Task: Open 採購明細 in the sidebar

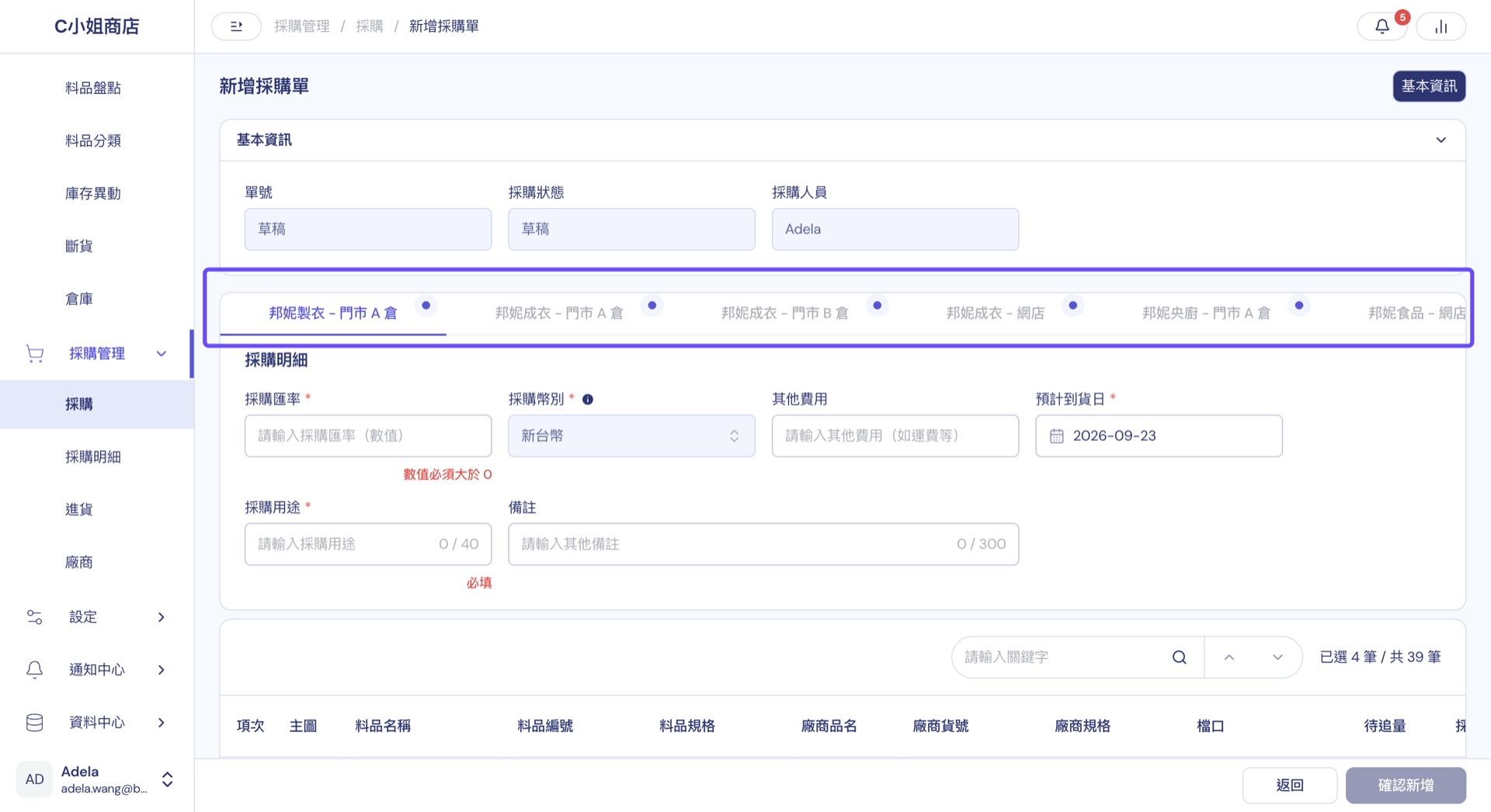Action: [x=93, y=457]
